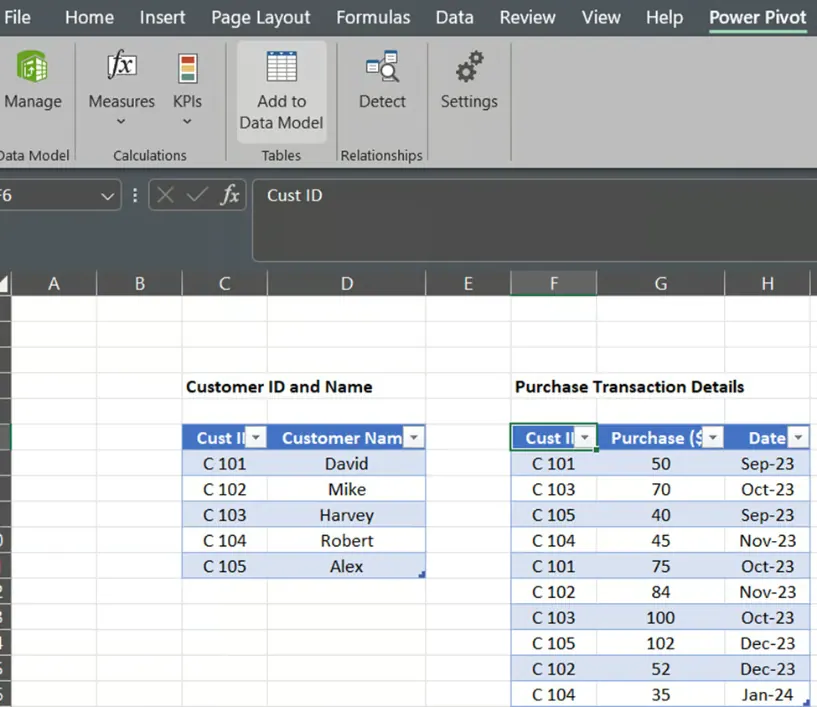The width and height of the screenshot is (817, 707).
Task: Open the Date column filter dropdown
Action: click(x=798, y=437)
